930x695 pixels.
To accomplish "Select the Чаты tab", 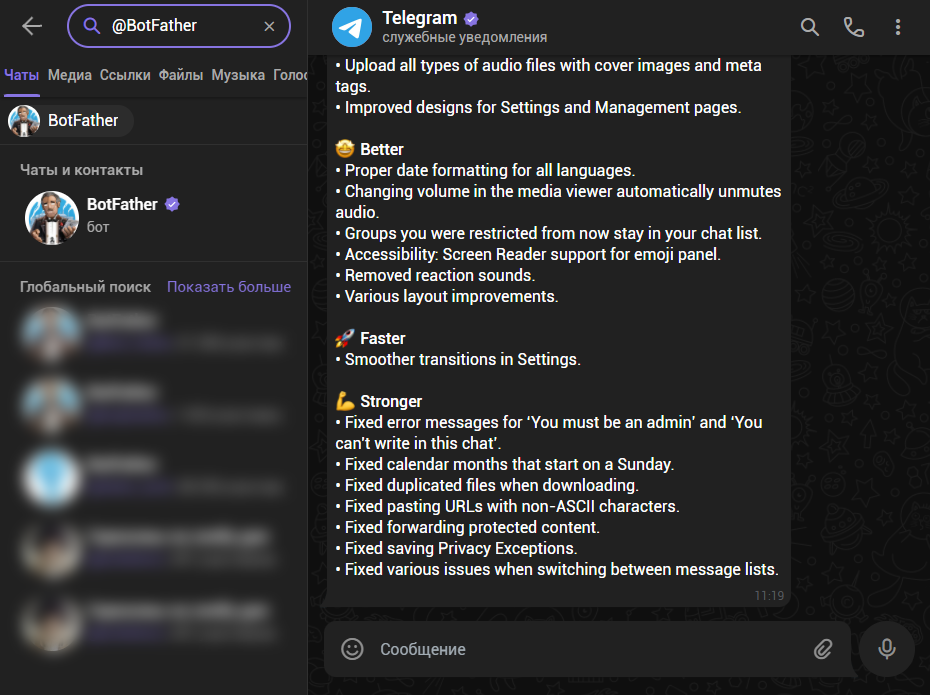I will tap(21, 75).
